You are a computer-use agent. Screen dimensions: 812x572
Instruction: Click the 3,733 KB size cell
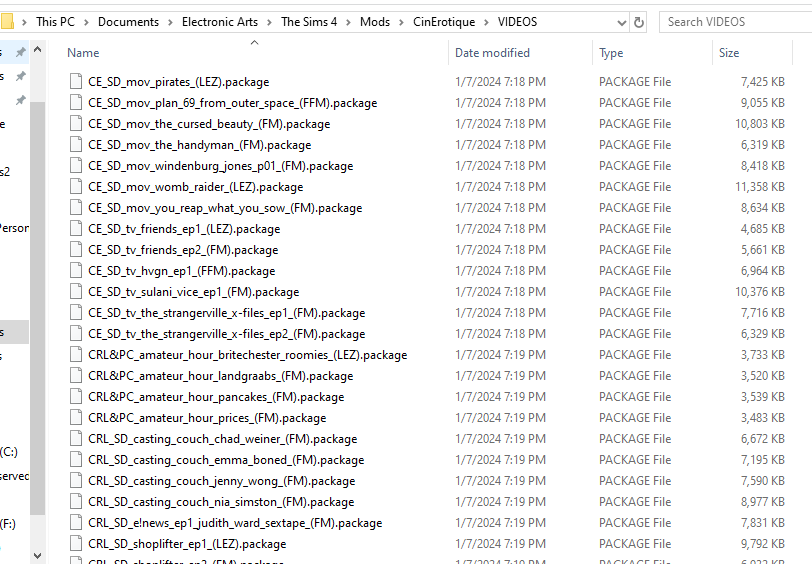762,355
